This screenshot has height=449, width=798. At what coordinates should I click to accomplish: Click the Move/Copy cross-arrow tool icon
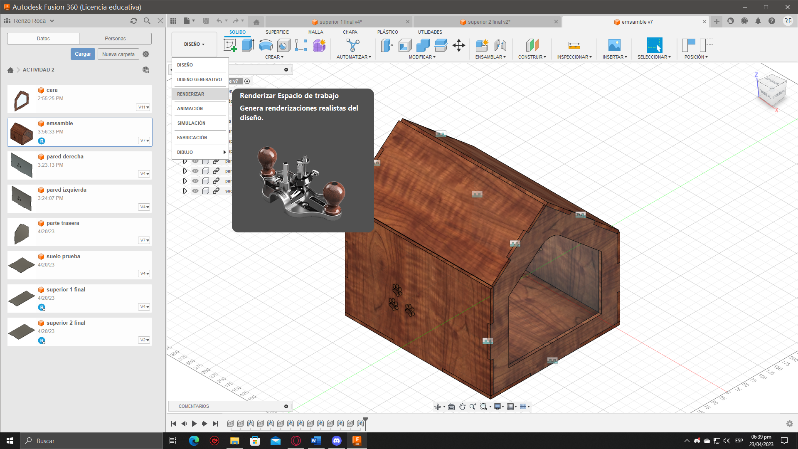click(x=459, y=45)
